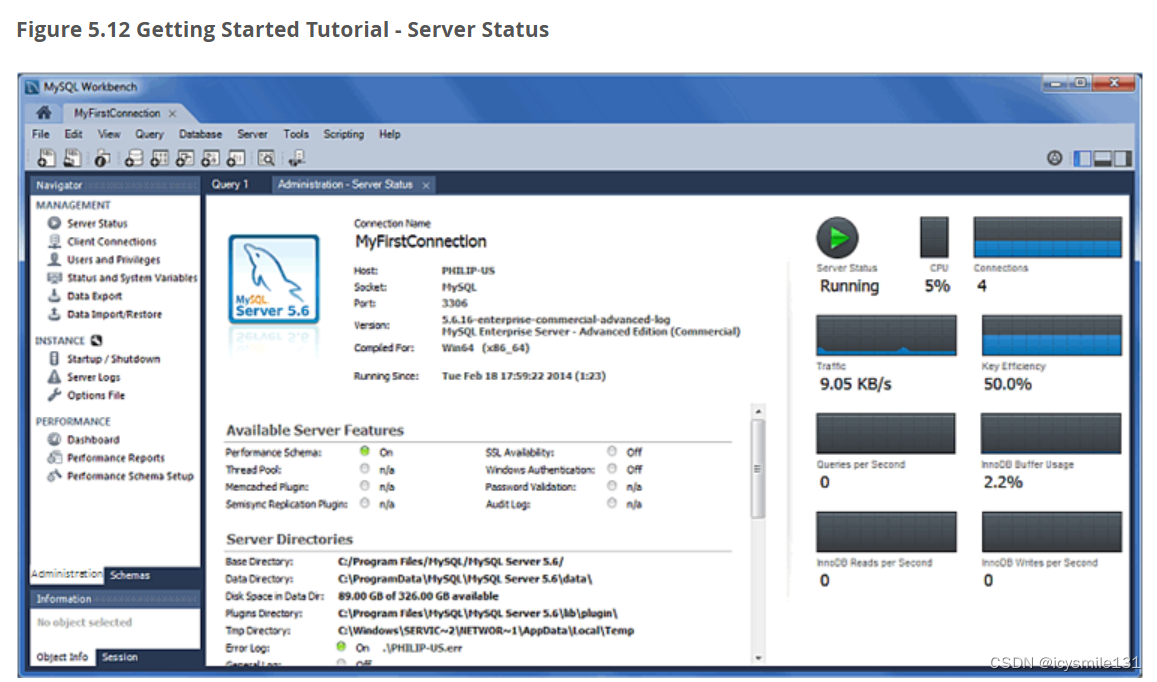Click the Data Import/Restore icon

coord(54,314)
